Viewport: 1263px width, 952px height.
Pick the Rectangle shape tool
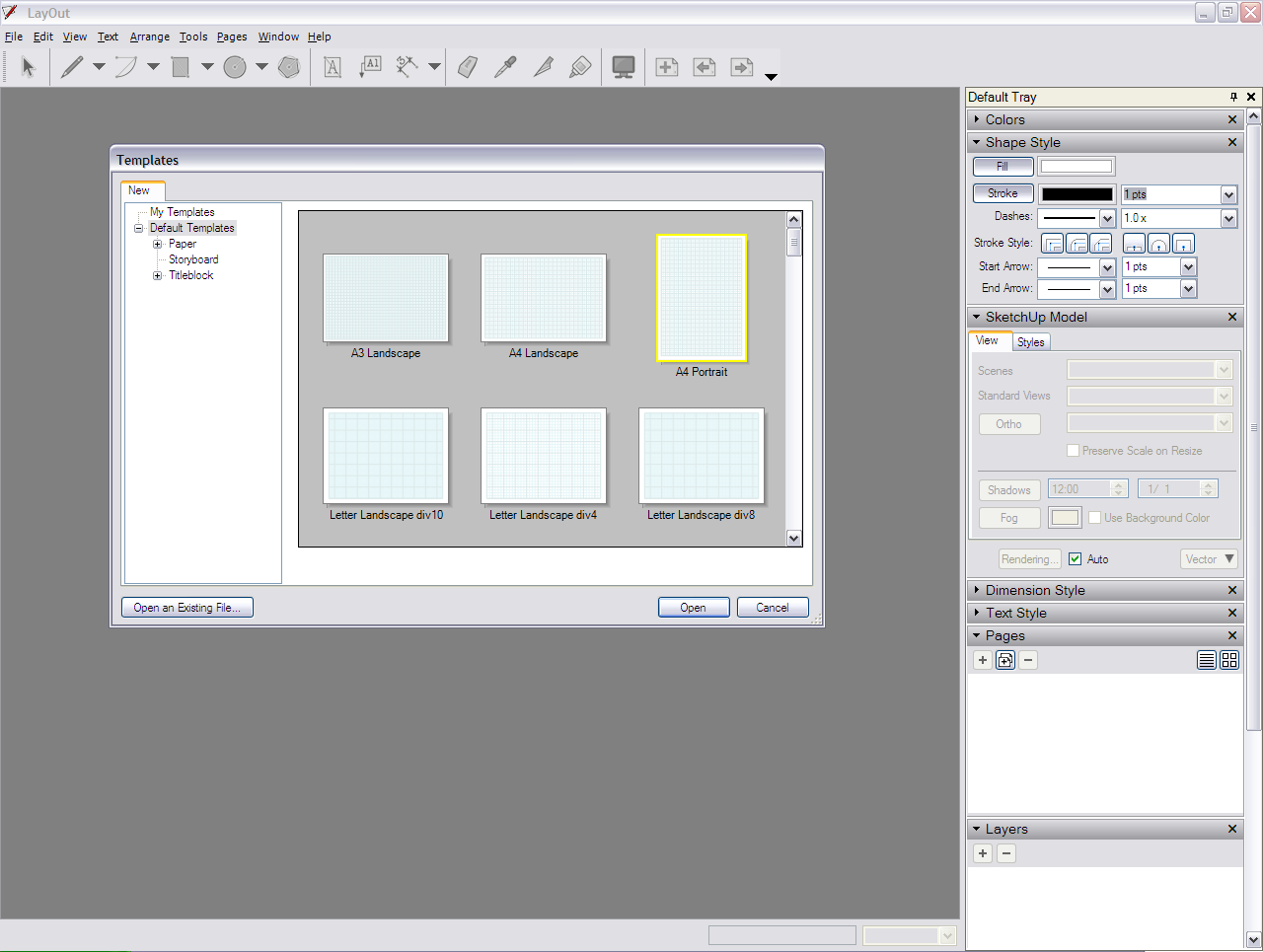[181, 67]
